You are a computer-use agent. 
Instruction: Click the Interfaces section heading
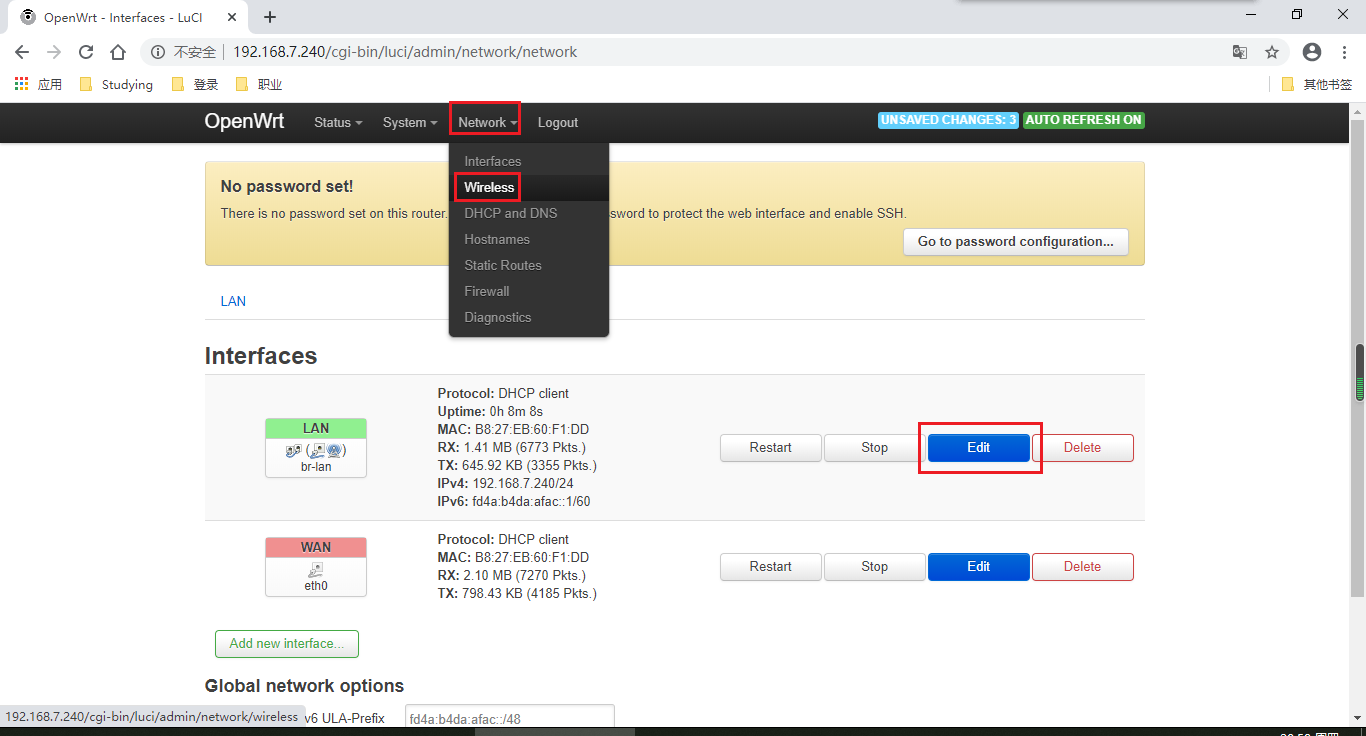(x=261, y=356)
